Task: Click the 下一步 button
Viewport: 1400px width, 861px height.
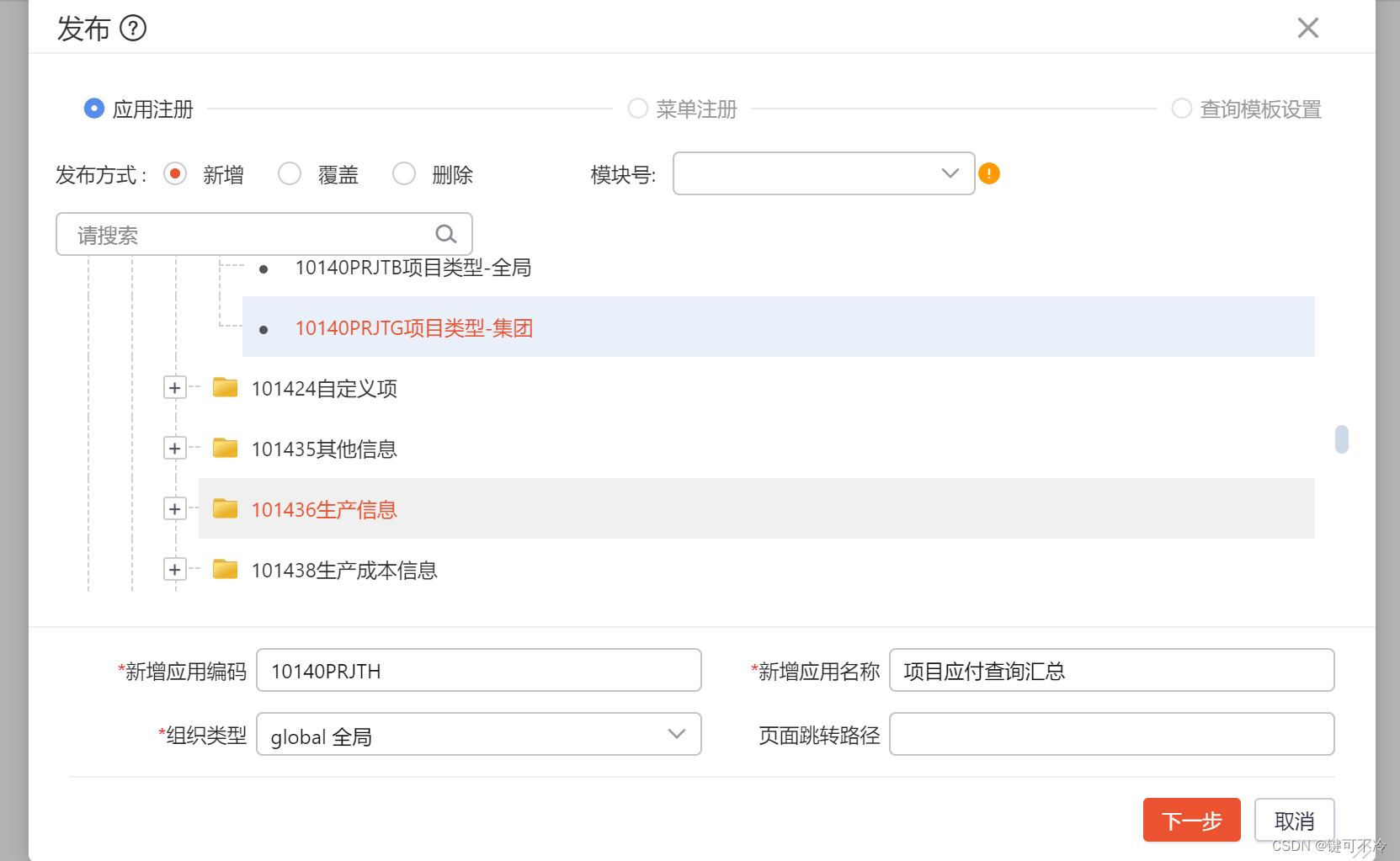Action: click(1191, 820)
